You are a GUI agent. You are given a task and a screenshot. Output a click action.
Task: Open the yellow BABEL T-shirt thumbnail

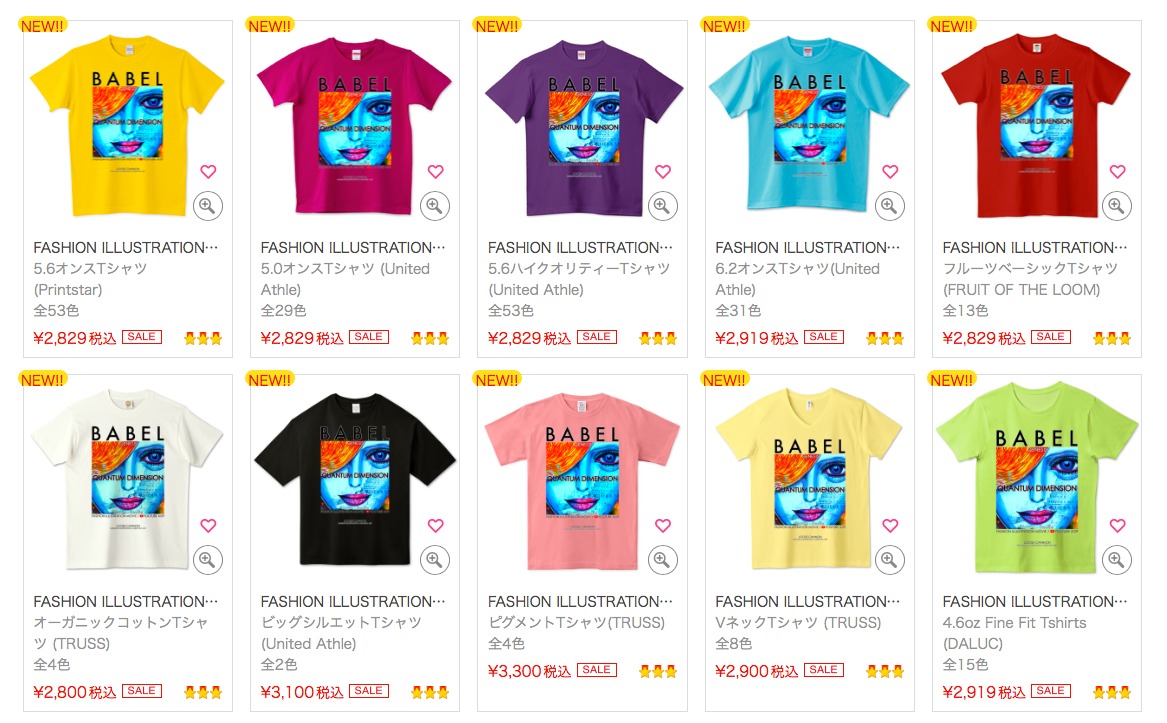pyautogui.click(x=127, y=125)
